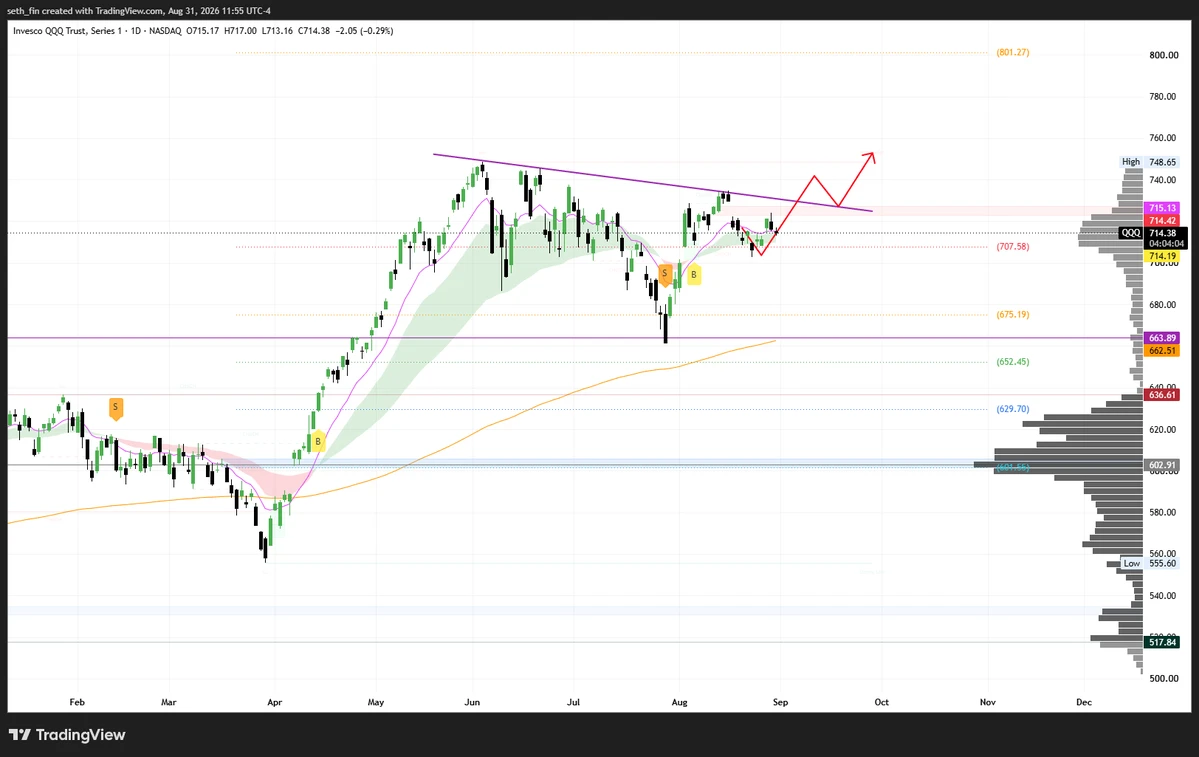Select the magenta 715.13 price label
The height and width of the screenshot is (757, 1199).
1162,208
